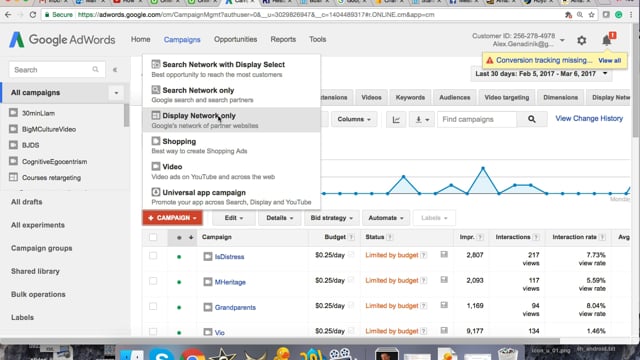The image size is (640, 360).
Task: Open the Edit dropdown
Action: pyautogui.click(x=233, y=218)
